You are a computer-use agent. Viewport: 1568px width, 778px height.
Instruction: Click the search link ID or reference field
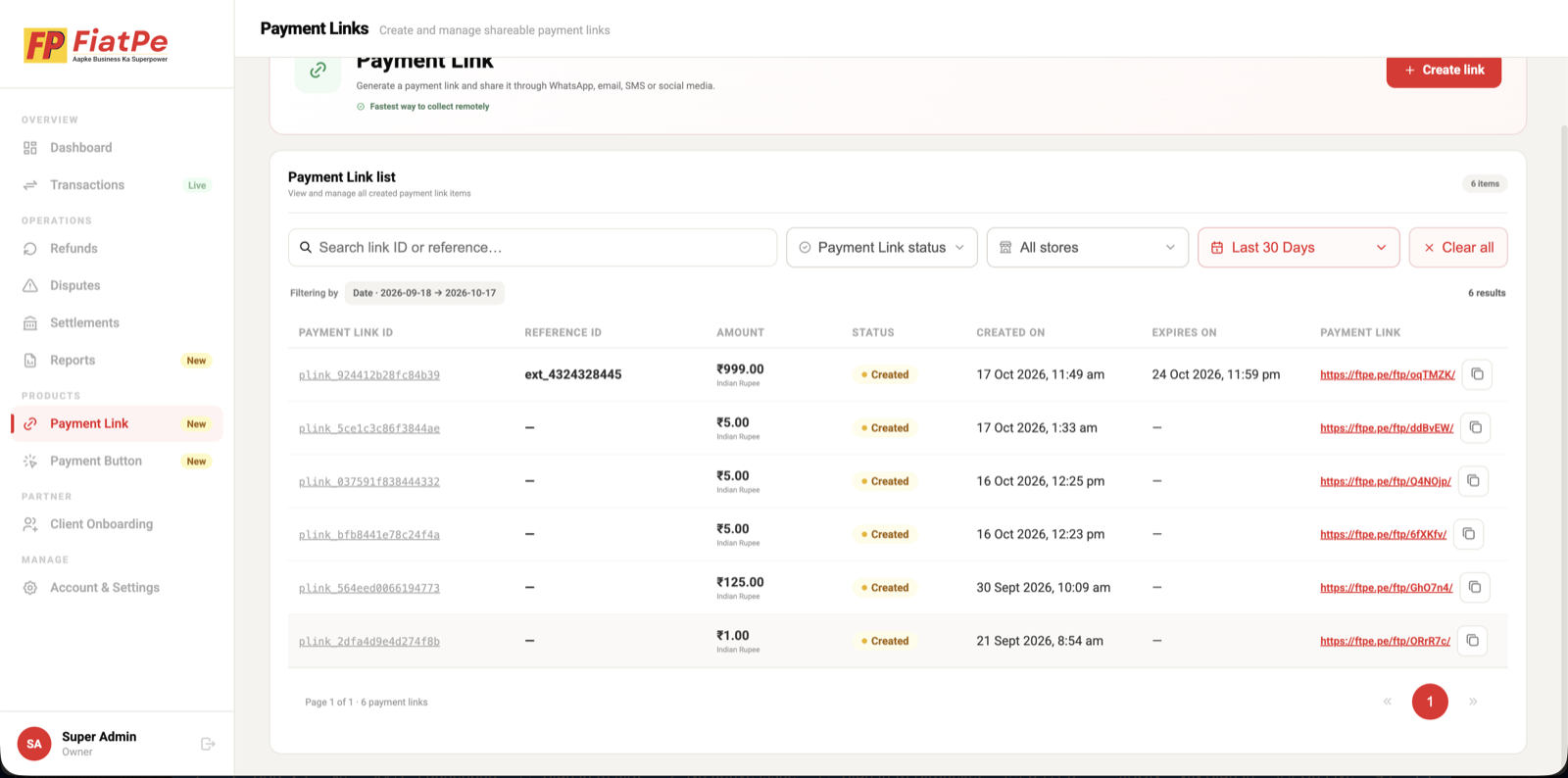(x=532, y=248)
